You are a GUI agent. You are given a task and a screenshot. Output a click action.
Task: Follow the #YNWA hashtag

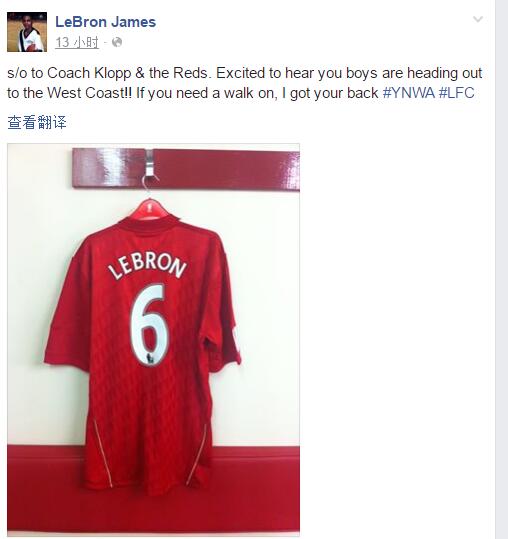409,93
